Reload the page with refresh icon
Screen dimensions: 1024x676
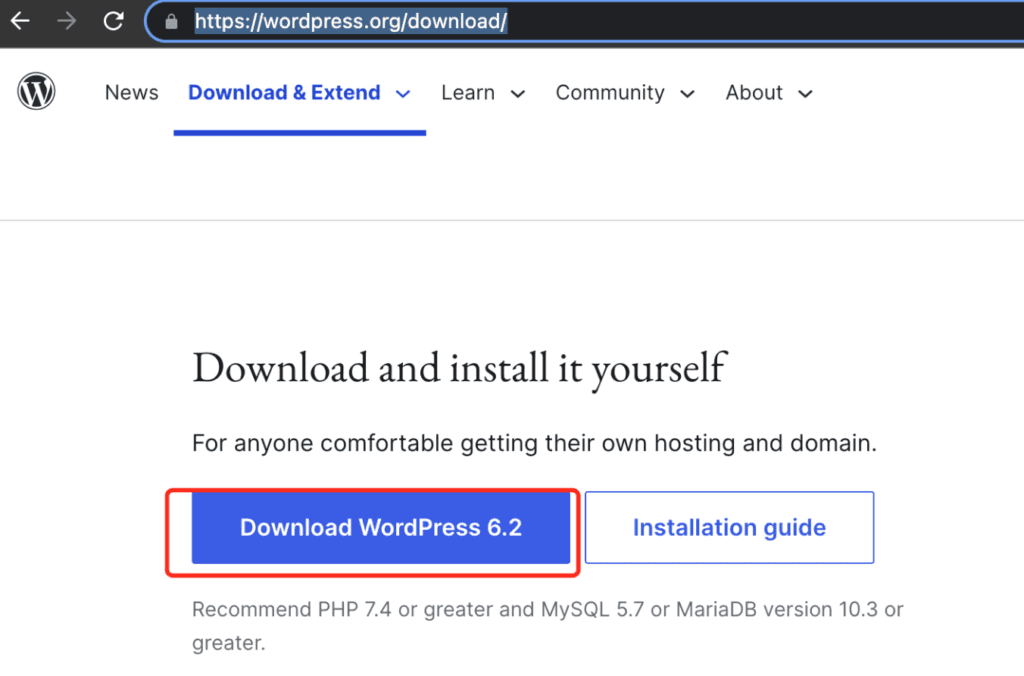point(114,22)
